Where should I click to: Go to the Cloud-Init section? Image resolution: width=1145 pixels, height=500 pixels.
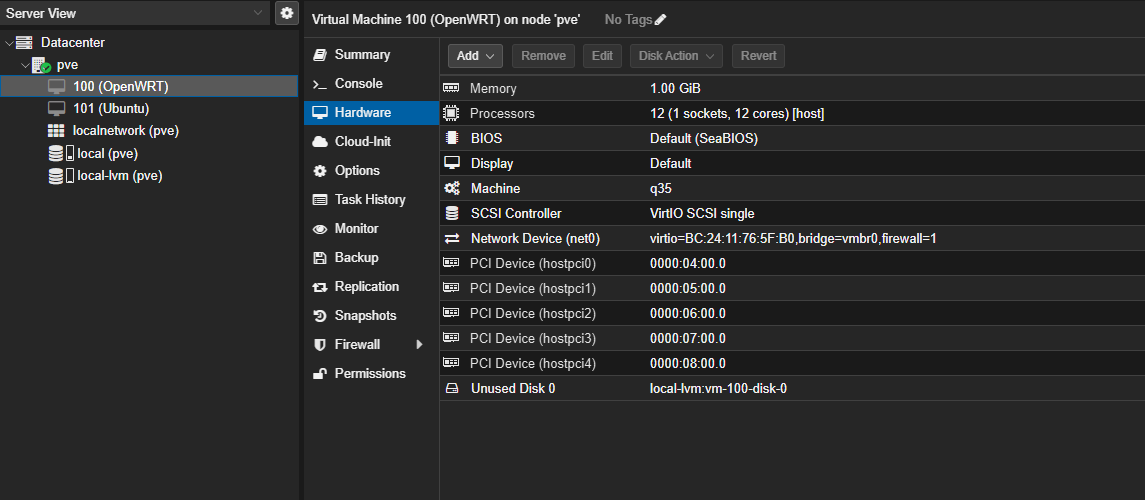(362, 142)
